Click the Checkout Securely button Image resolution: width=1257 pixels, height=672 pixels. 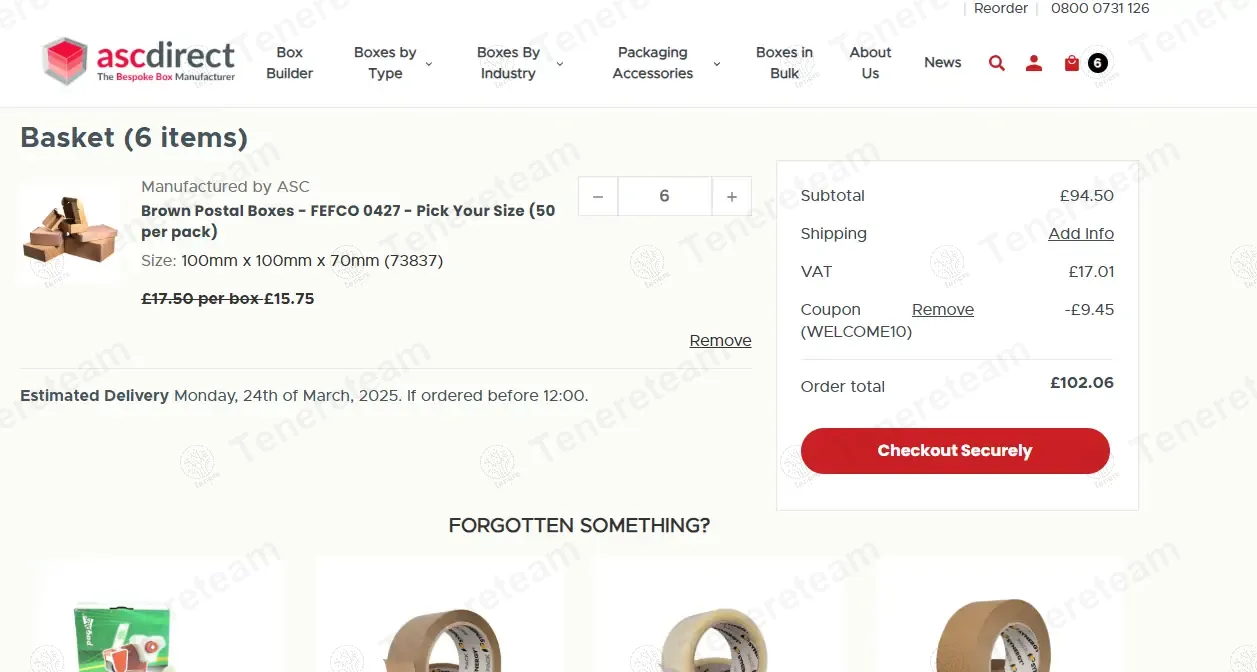955,451
